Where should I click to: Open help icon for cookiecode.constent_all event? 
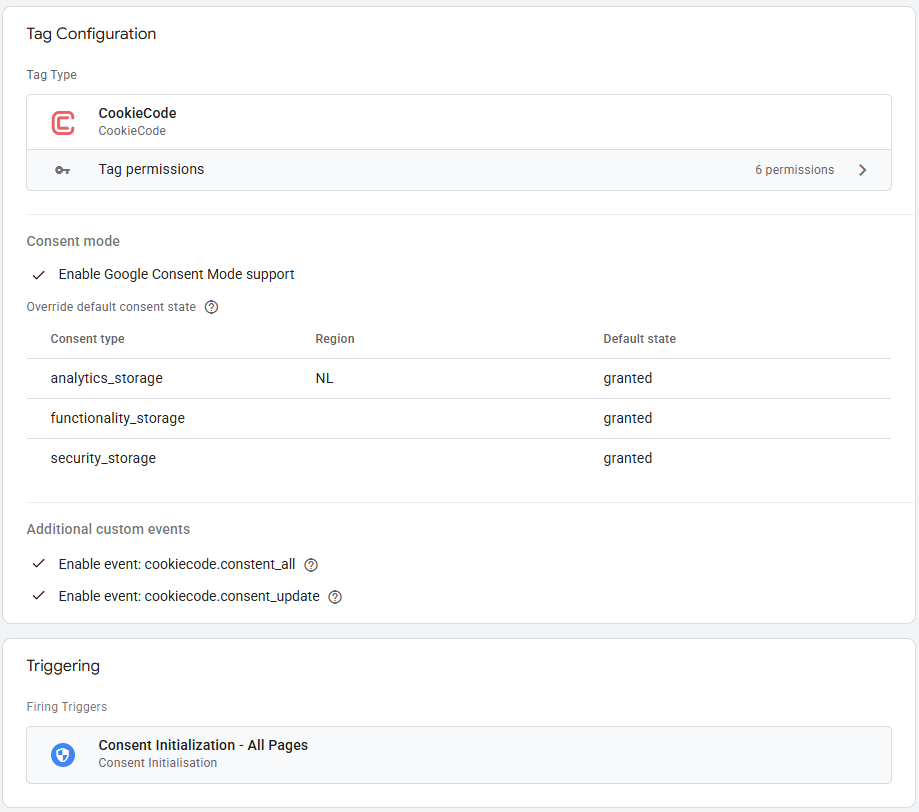click(311, 565)
